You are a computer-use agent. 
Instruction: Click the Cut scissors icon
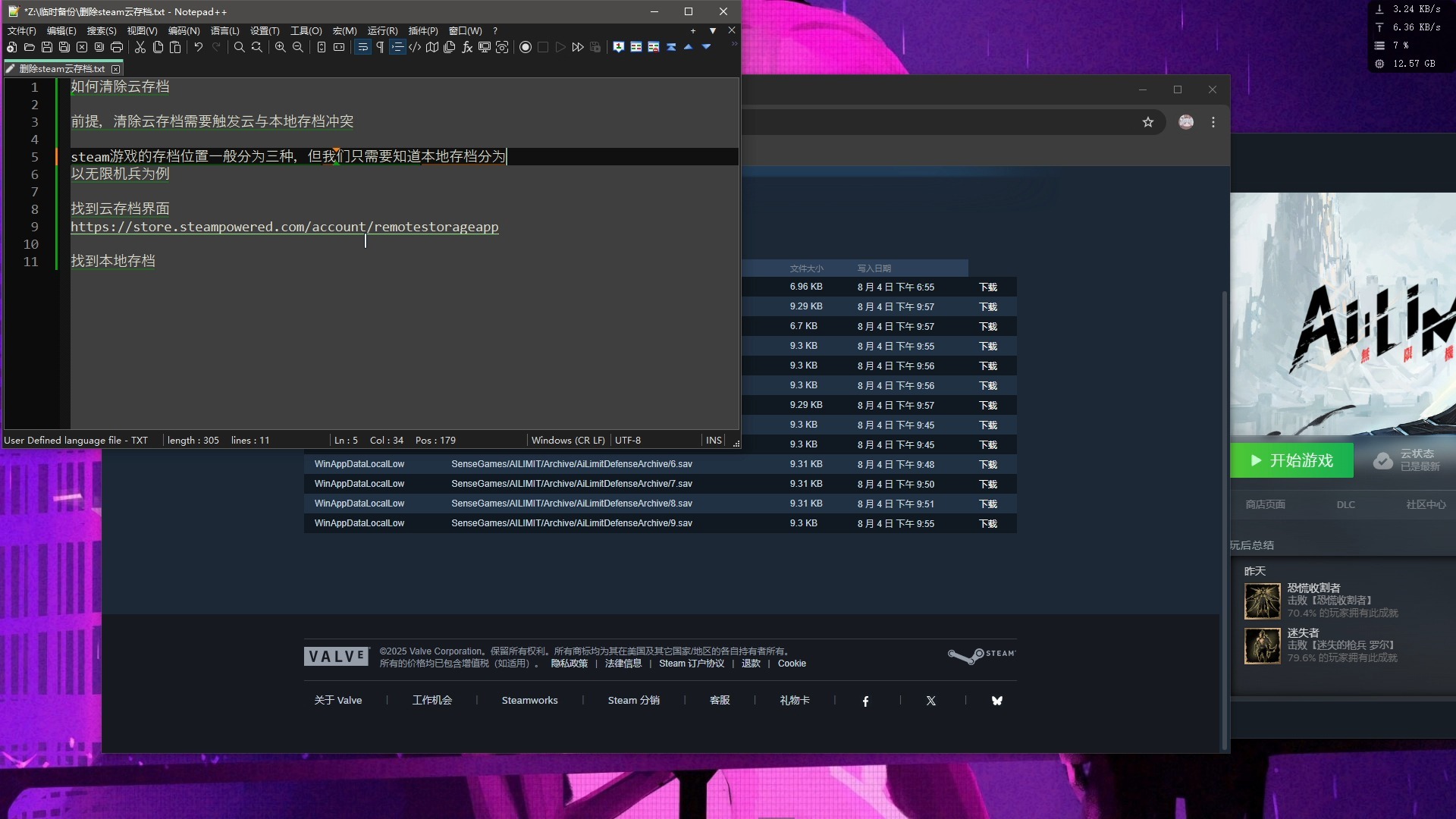[140, 47]
